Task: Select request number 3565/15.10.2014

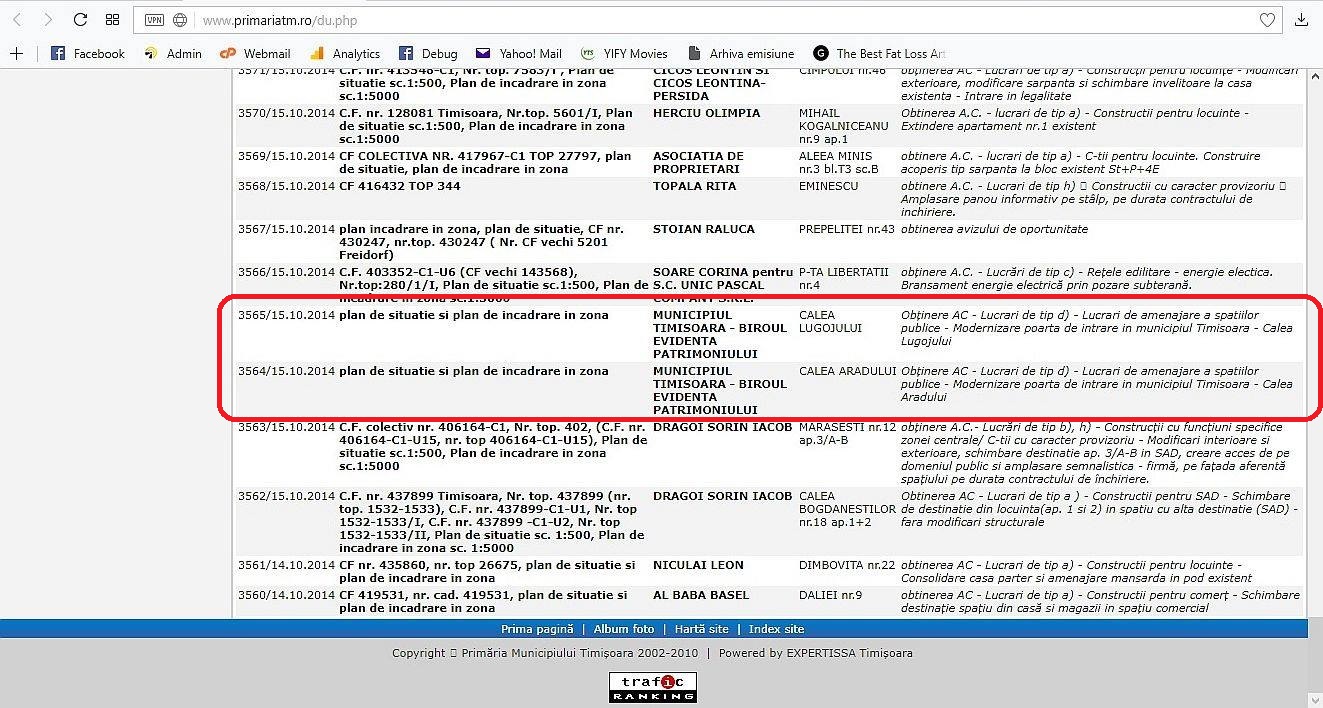Action: pos(286,315)
